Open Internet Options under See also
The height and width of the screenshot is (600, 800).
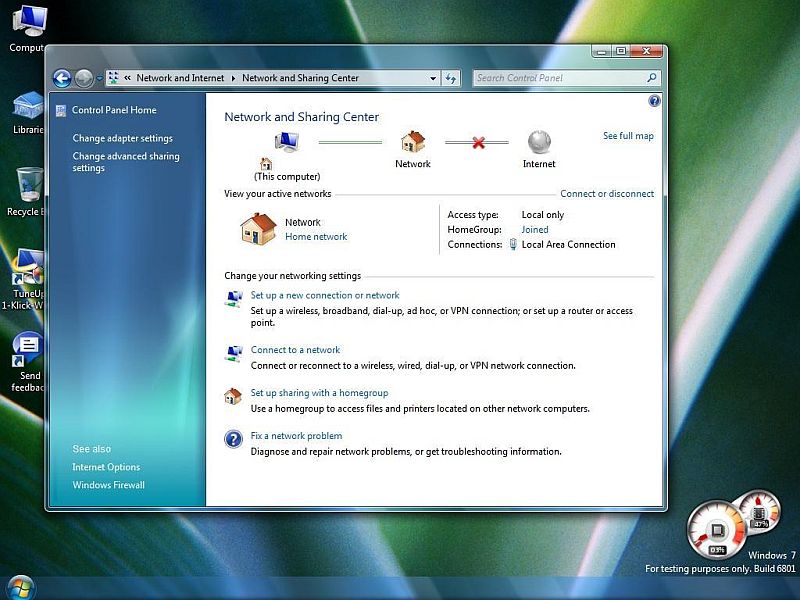tap(106, 467)
